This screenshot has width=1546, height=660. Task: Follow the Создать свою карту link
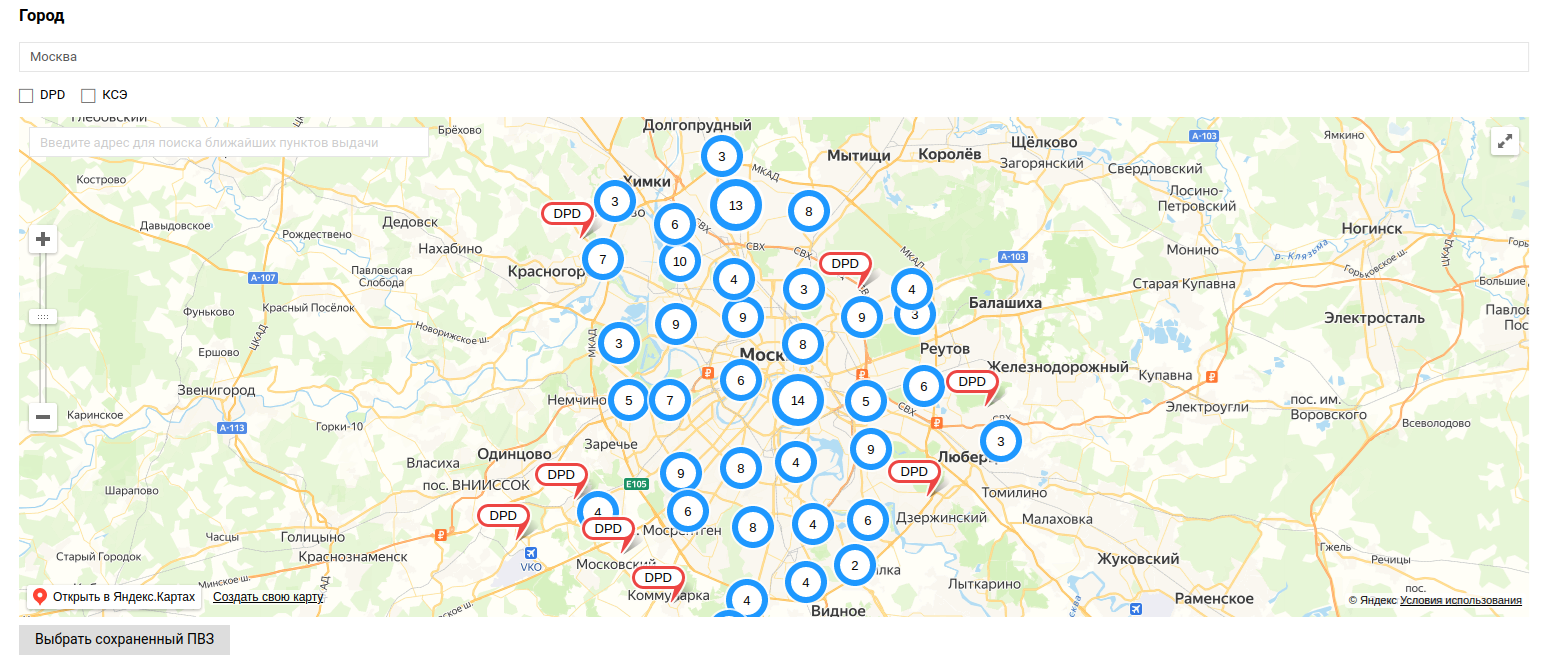click(x=268, y=597)
